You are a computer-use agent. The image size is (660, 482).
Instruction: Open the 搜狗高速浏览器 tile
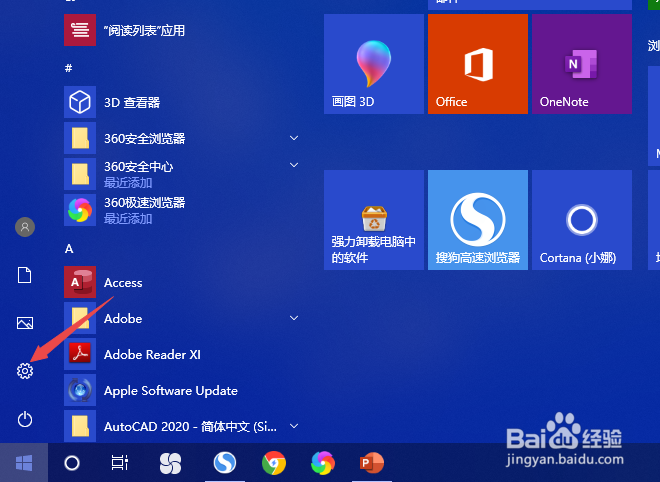[478, 220]
